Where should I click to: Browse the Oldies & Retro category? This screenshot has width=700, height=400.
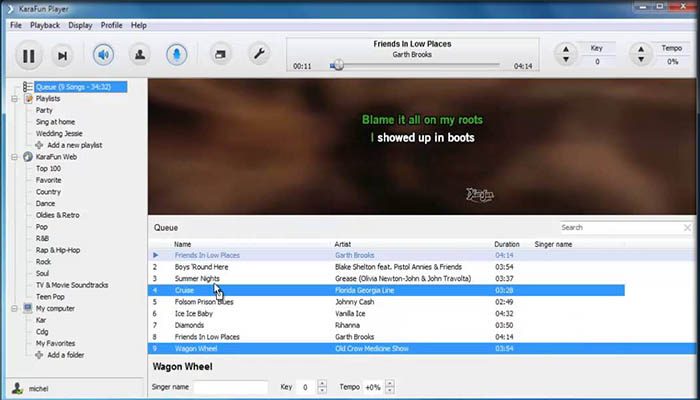tap(58, 215)
